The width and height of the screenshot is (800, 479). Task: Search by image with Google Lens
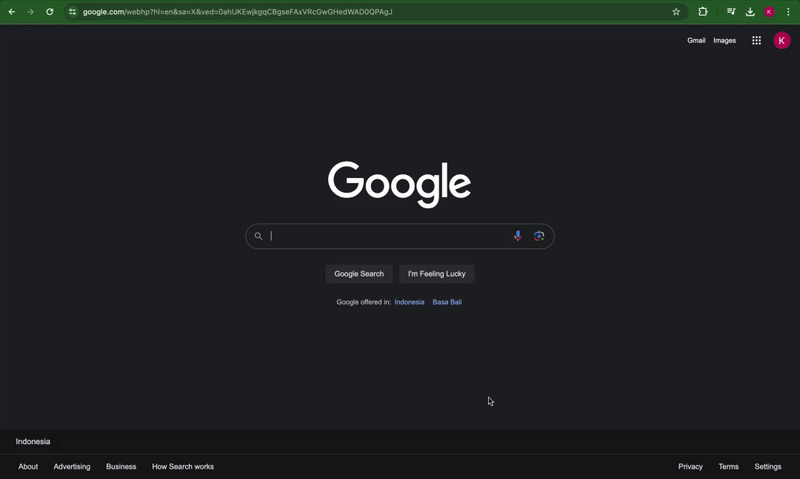(x=539, y=236)
